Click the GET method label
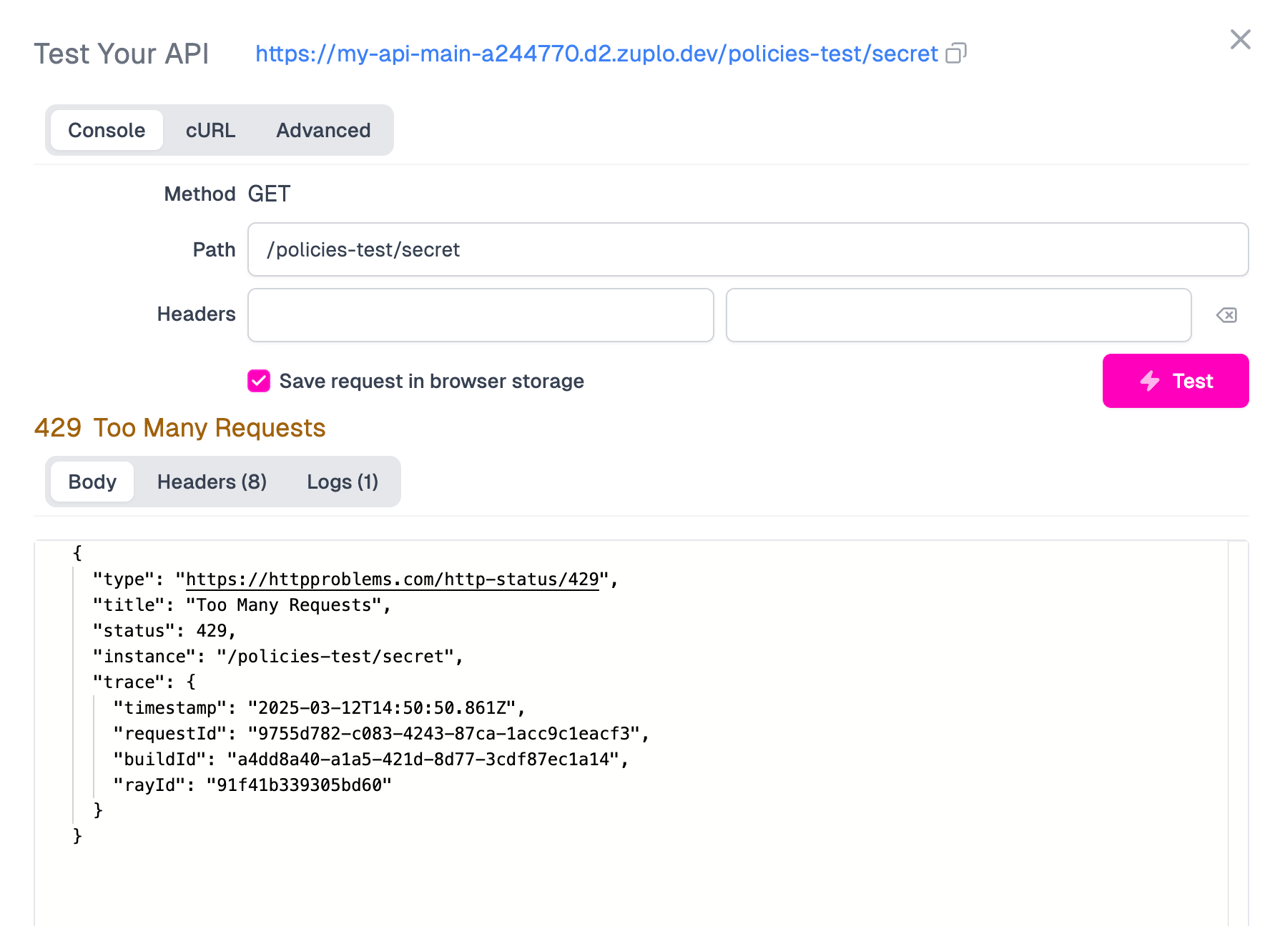 point(269,194)
